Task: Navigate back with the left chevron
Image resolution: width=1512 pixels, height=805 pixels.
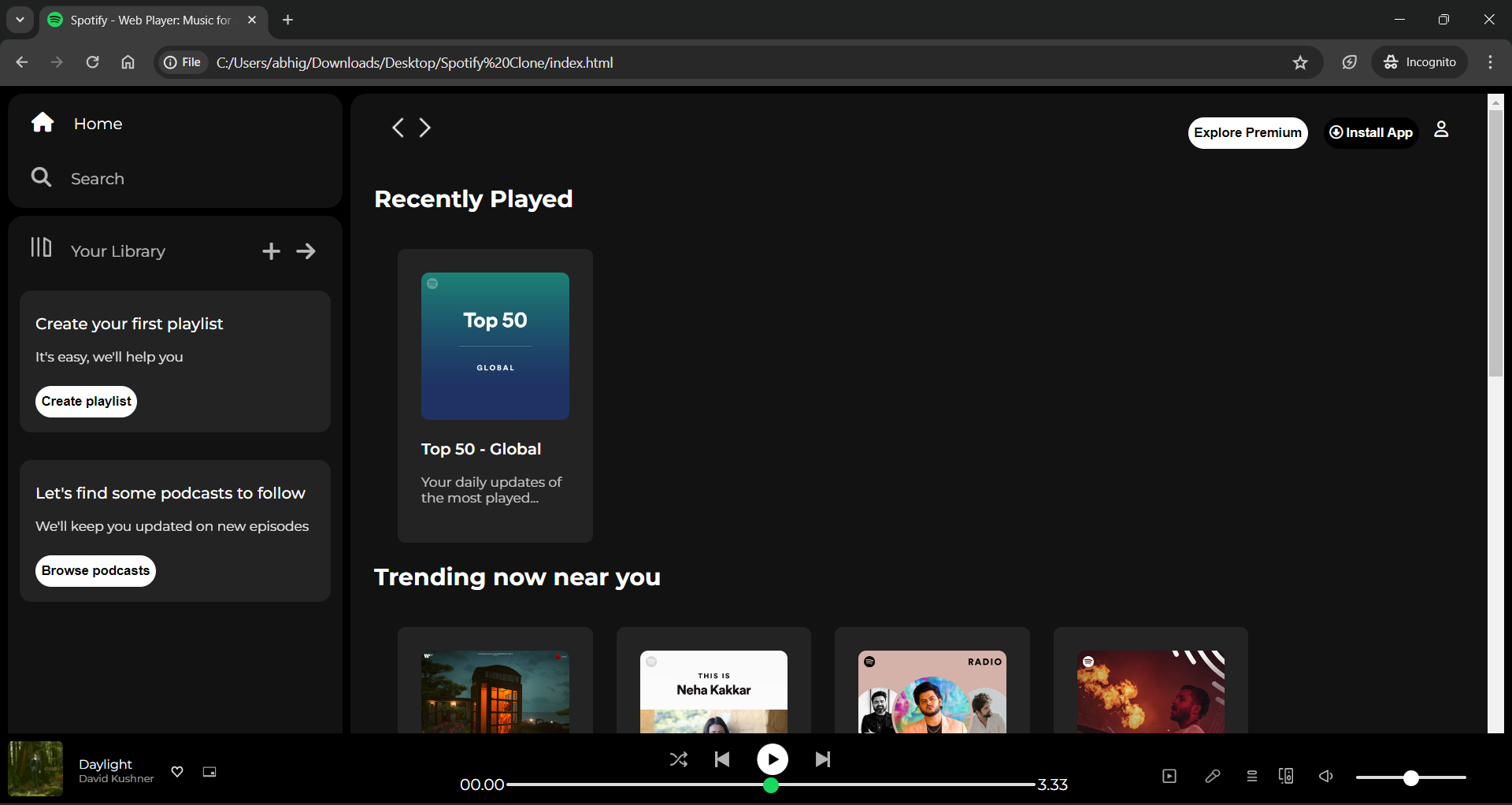Action: (x=398, y=127)
